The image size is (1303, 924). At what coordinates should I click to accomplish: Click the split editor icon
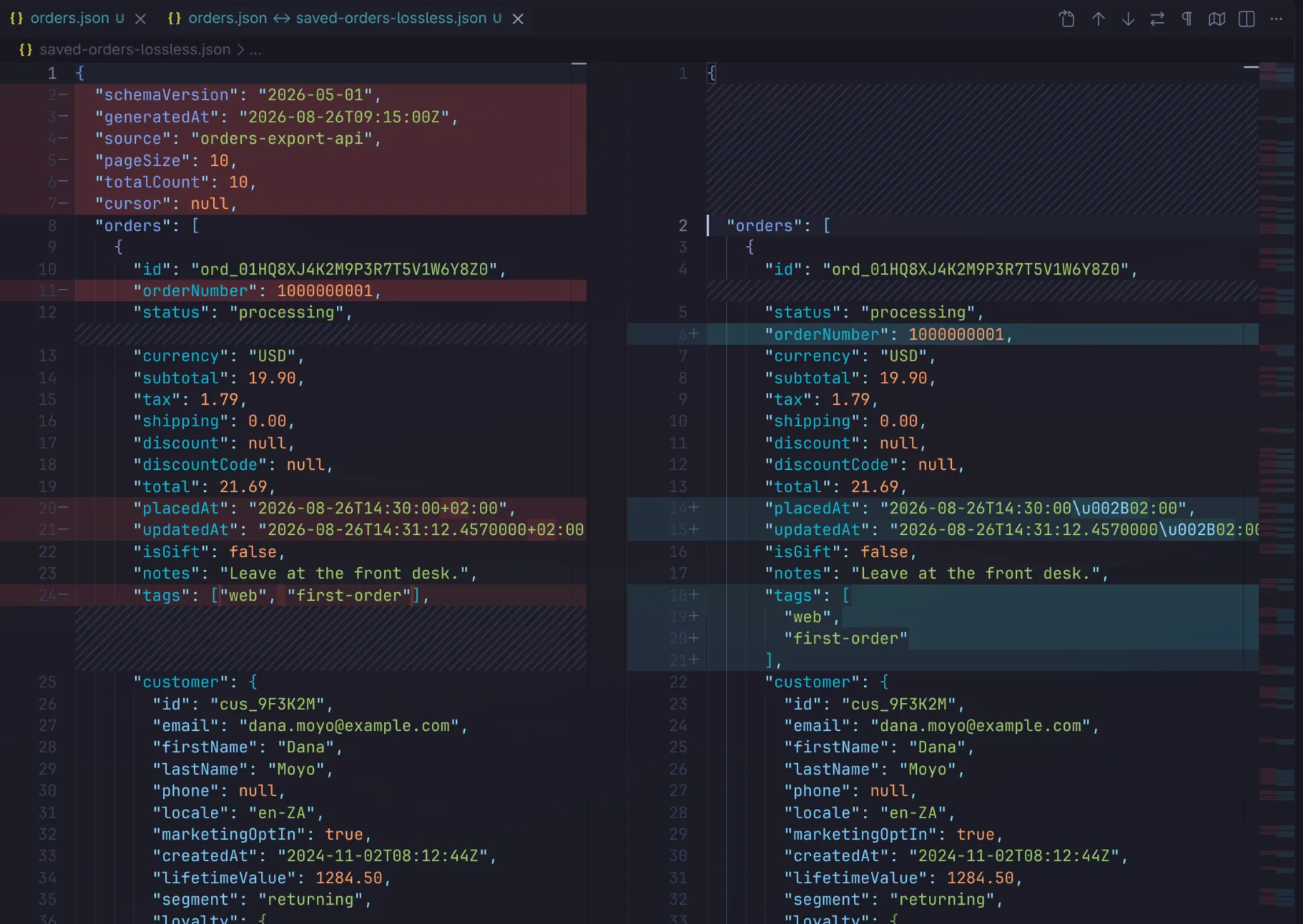[1247, 19]
